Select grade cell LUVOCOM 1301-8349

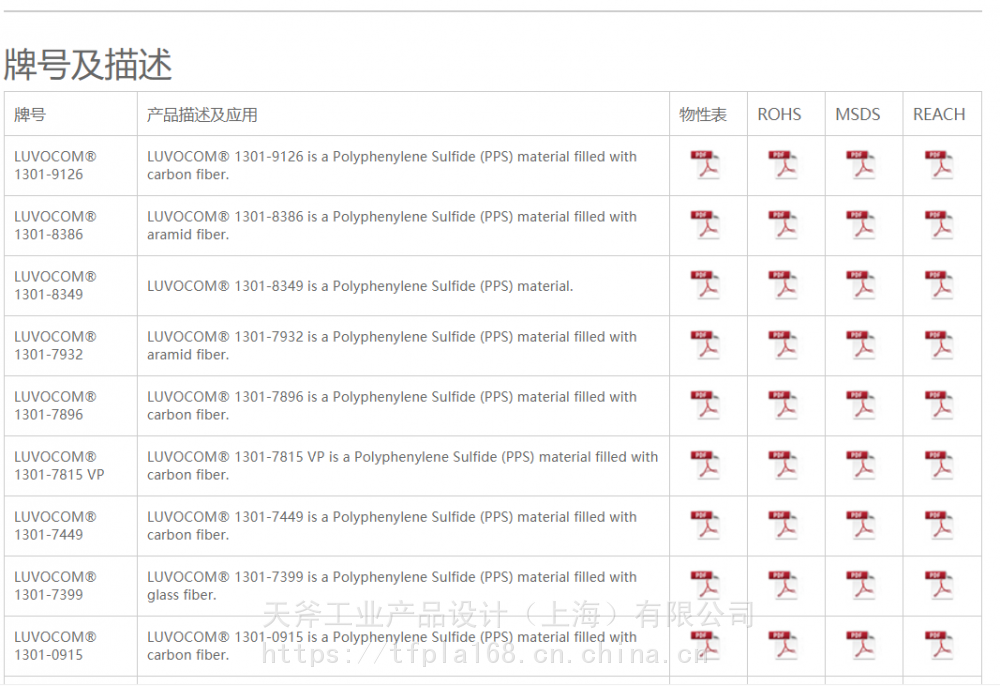[x=71, y=285]
